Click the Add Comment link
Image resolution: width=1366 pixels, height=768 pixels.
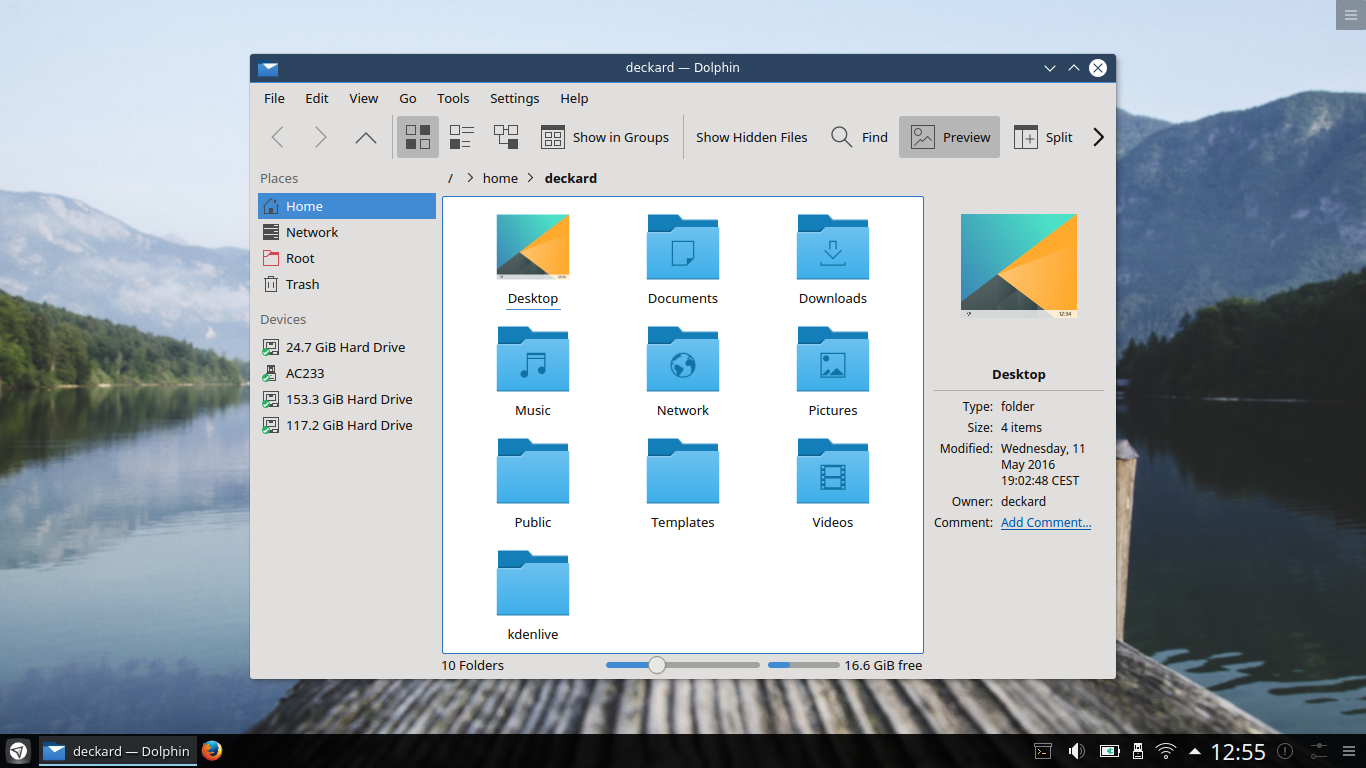click(1046, 522)
